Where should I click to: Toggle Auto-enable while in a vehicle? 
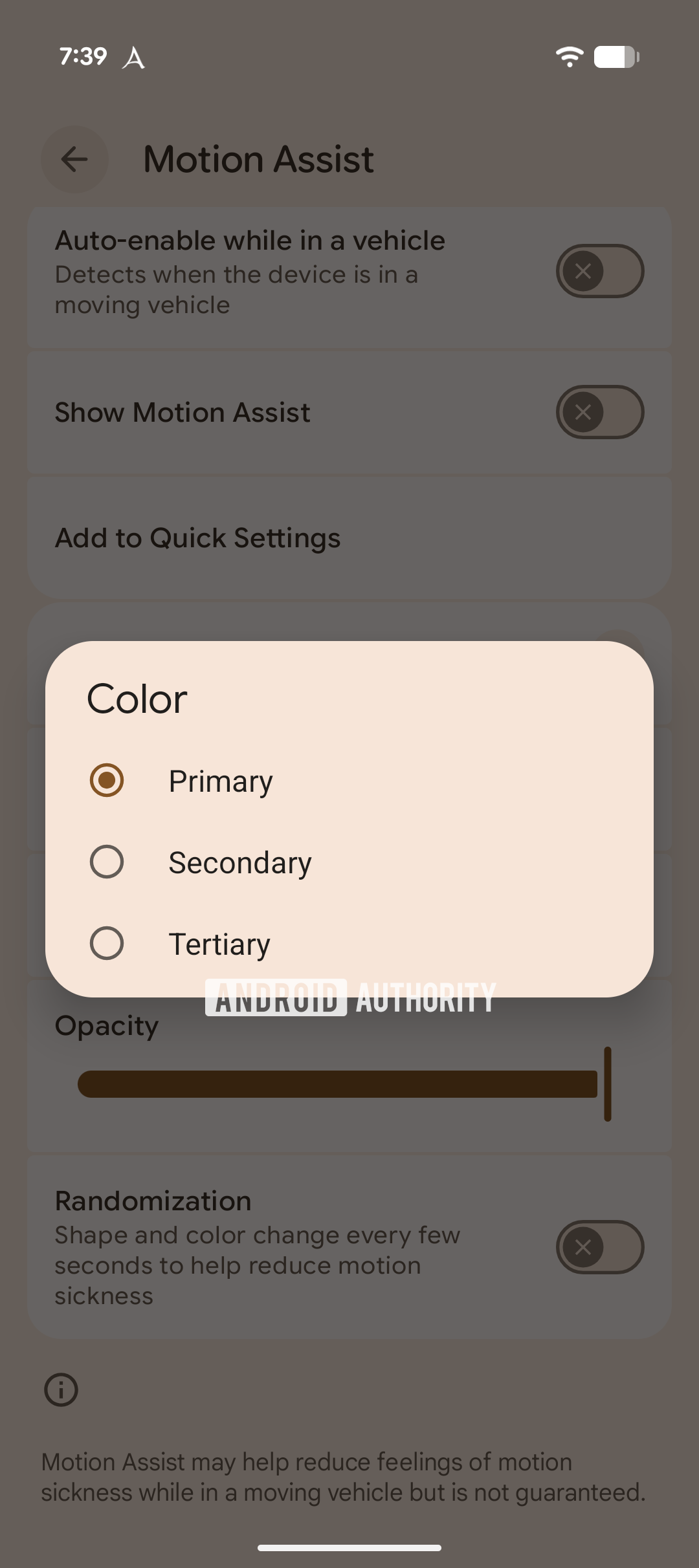point(599,271)
